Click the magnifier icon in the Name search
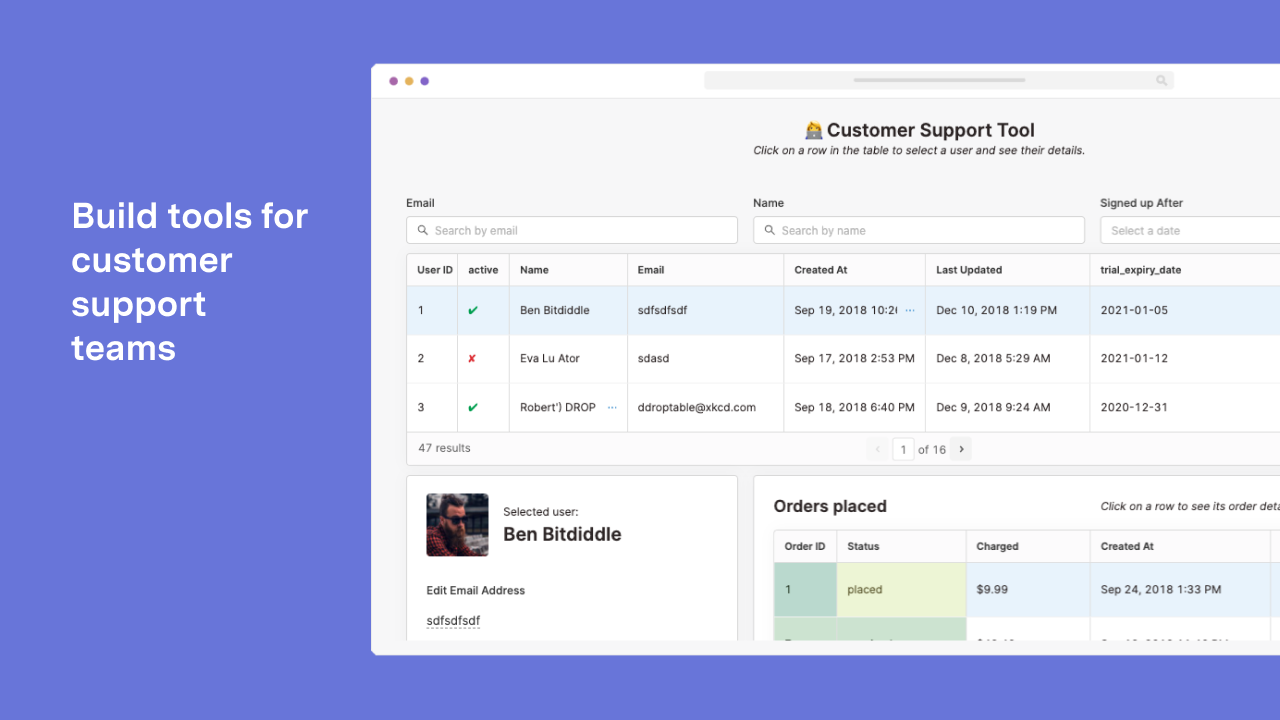 (x=769, y=230)
